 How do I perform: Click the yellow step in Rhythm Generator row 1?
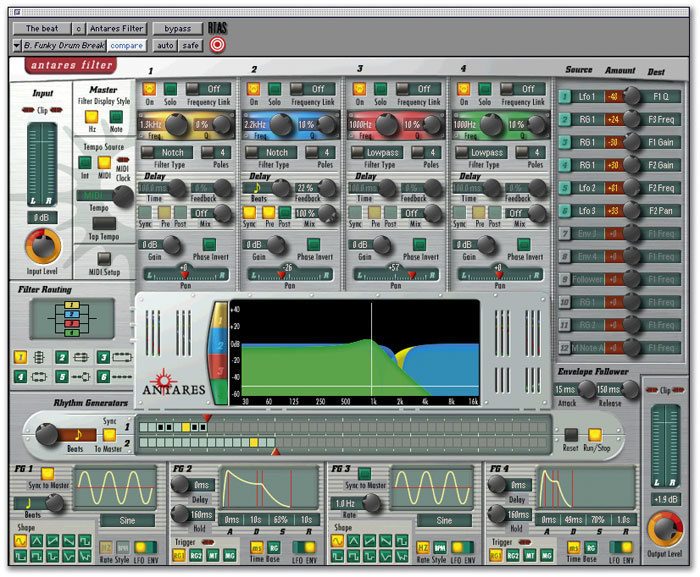186,427
